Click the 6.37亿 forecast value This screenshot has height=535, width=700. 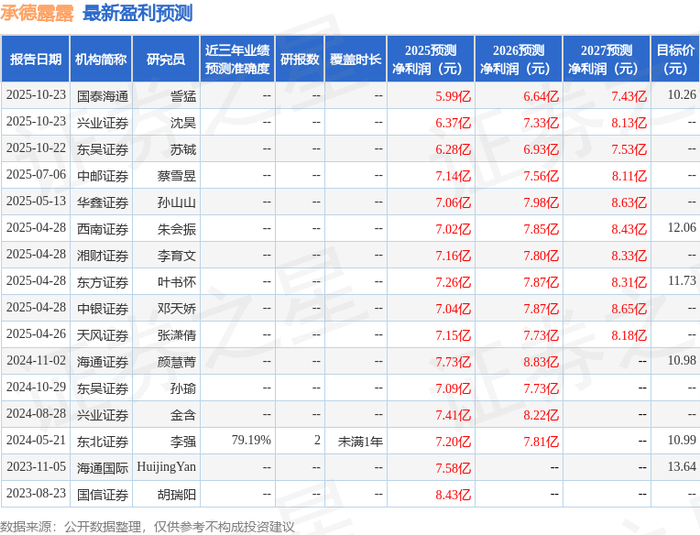453,122
